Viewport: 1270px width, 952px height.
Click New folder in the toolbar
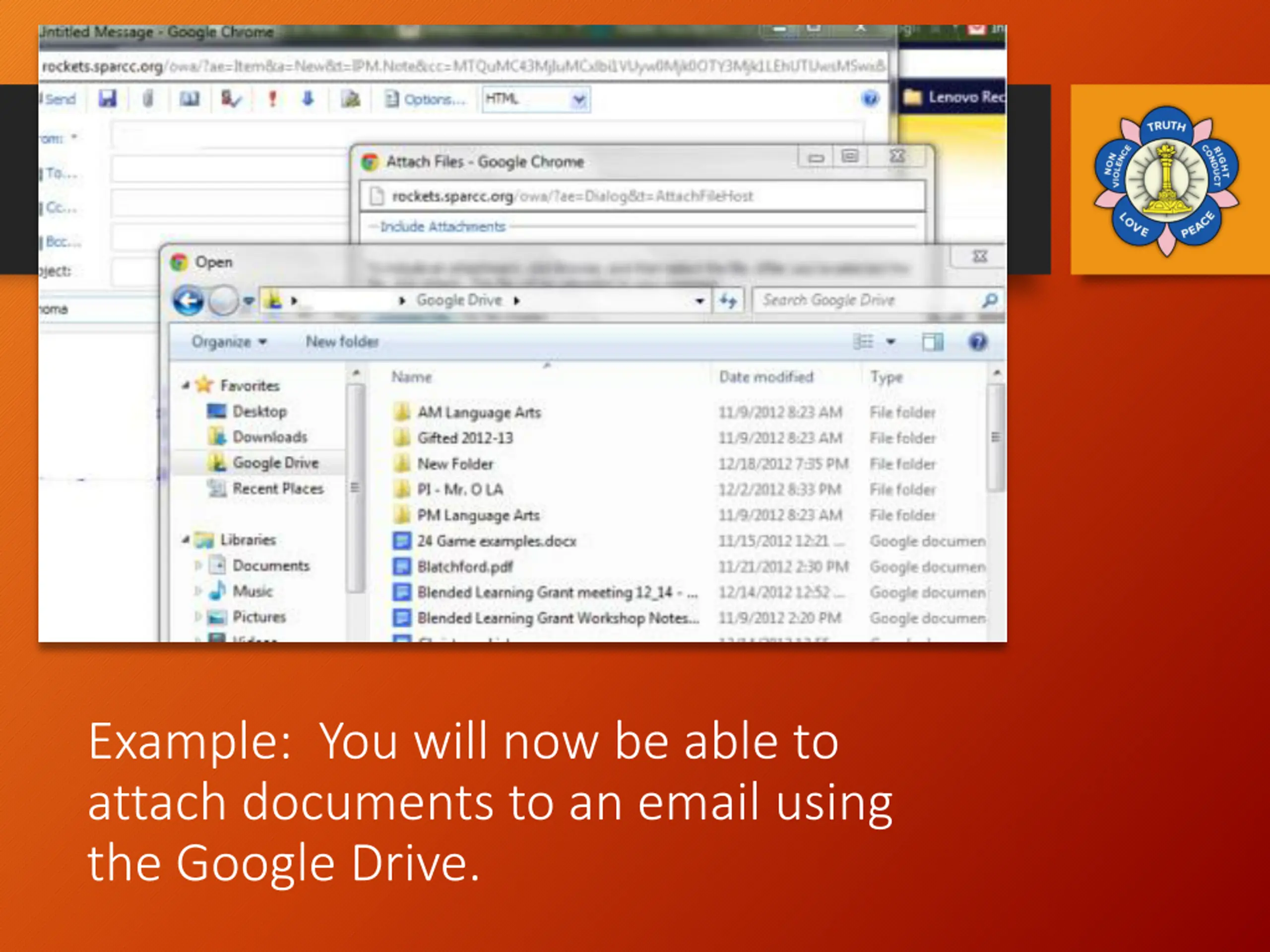click(342, 342)
